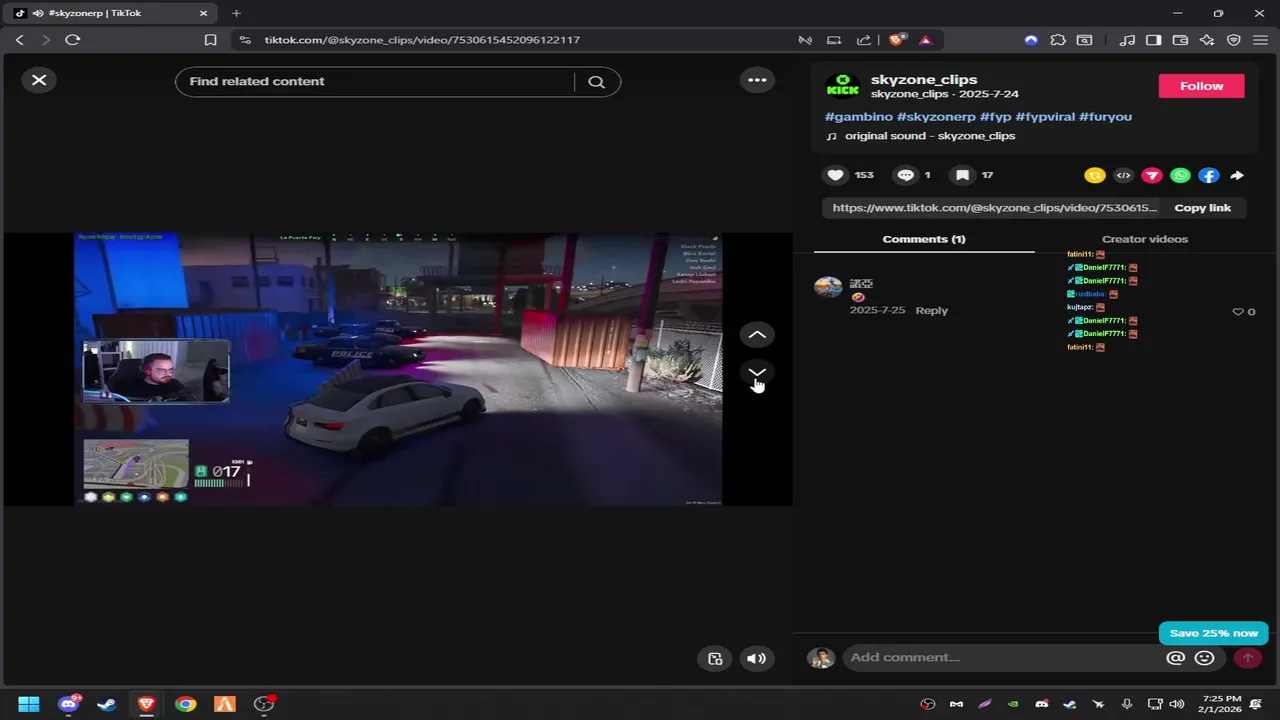Click the commenter's avatar

[x=828, y=288]
